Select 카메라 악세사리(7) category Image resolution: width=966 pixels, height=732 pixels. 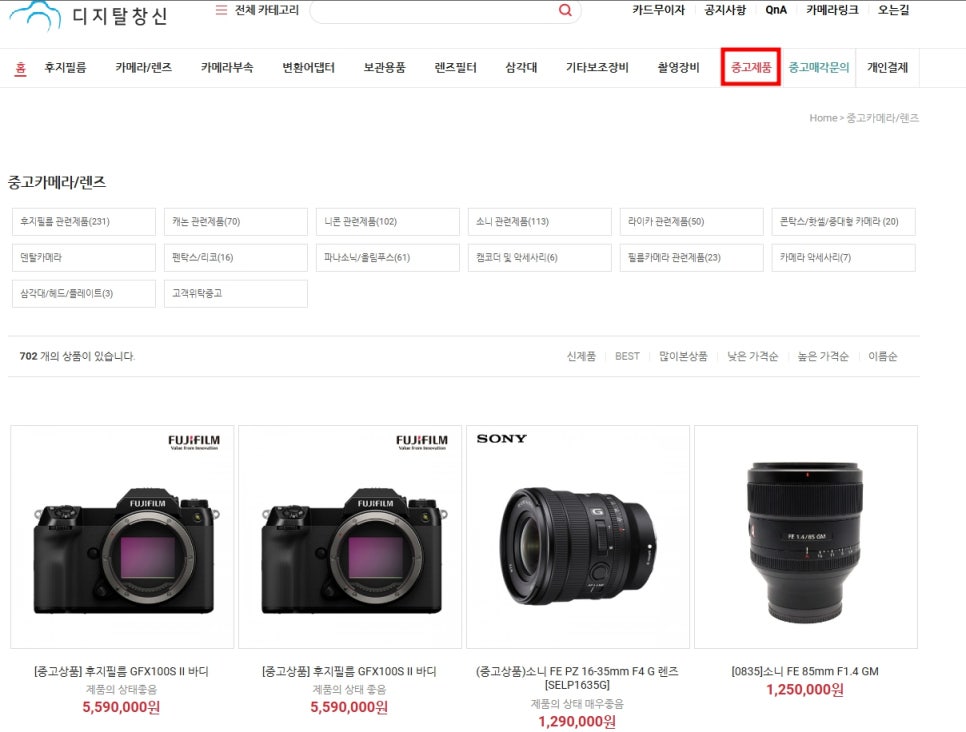click(x=843, y=258)
